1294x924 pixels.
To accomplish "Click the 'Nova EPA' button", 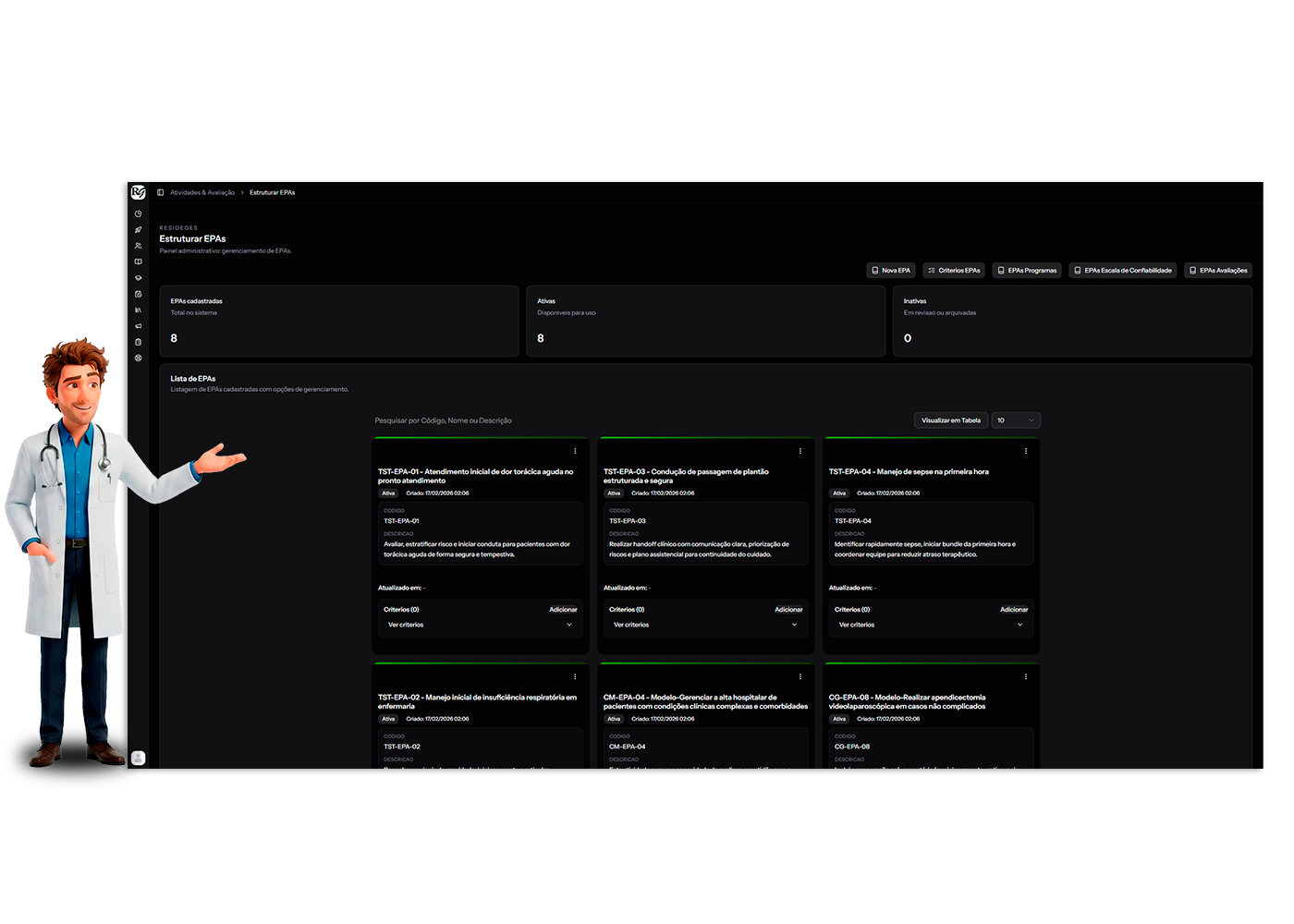I will (891, 271).
